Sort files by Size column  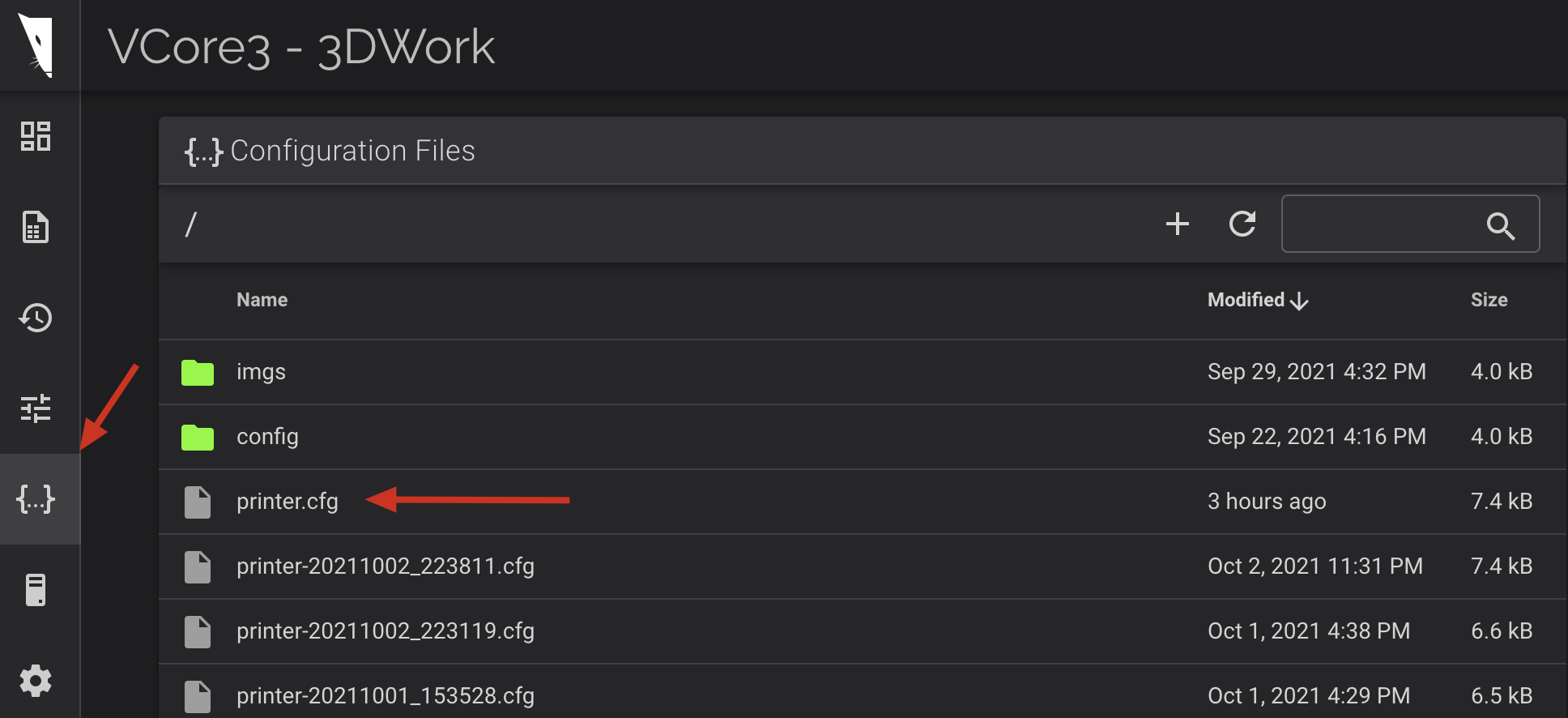point(1489,300)
